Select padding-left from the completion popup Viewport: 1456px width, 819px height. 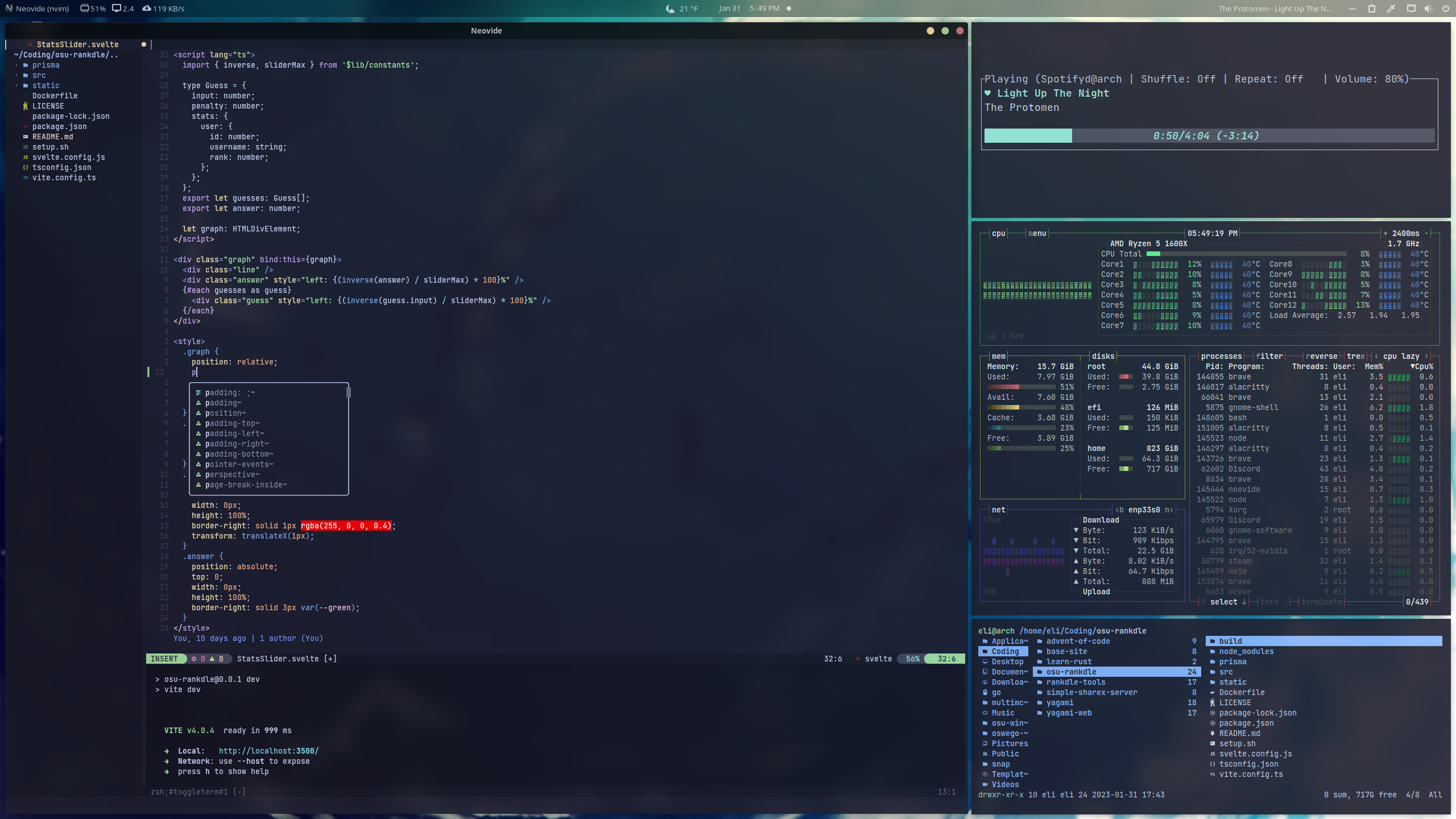point(234,433)
